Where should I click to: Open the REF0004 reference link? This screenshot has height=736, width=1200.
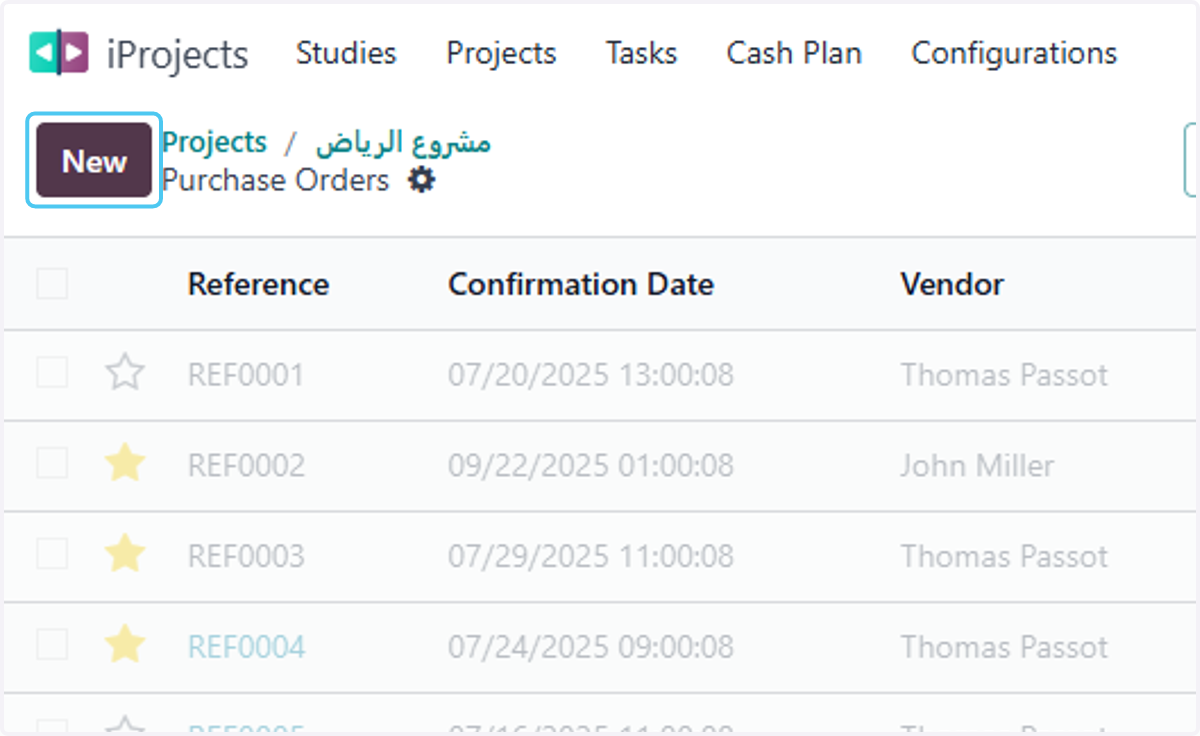point(246,647)
